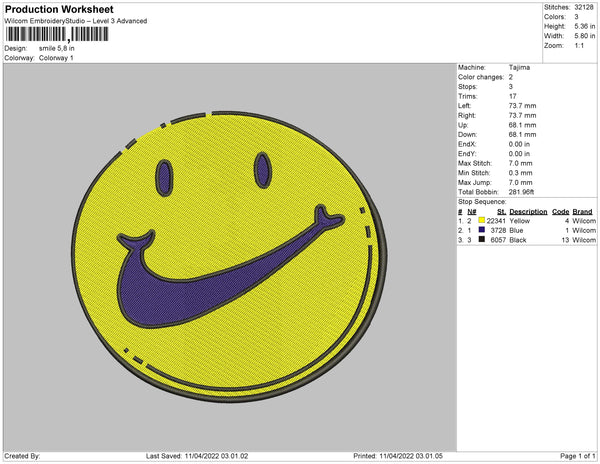600x464 pixels.
Task: Click the EndY value 0.00 in
Action: click(519, 154)
